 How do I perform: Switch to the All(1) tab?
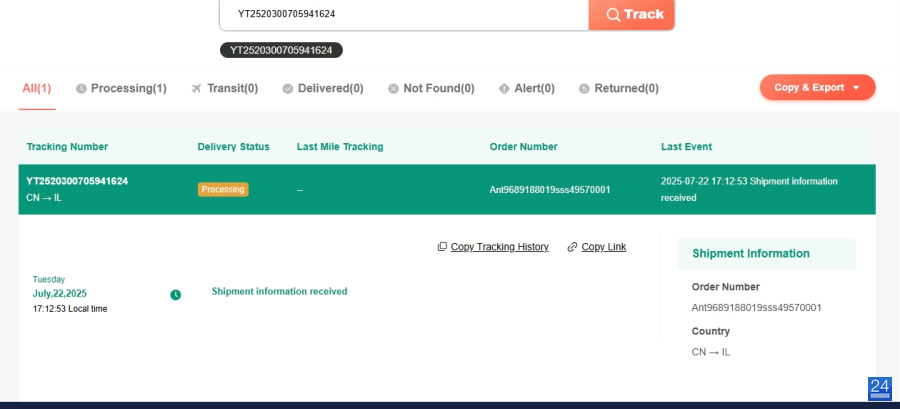(x=37, y=88)
